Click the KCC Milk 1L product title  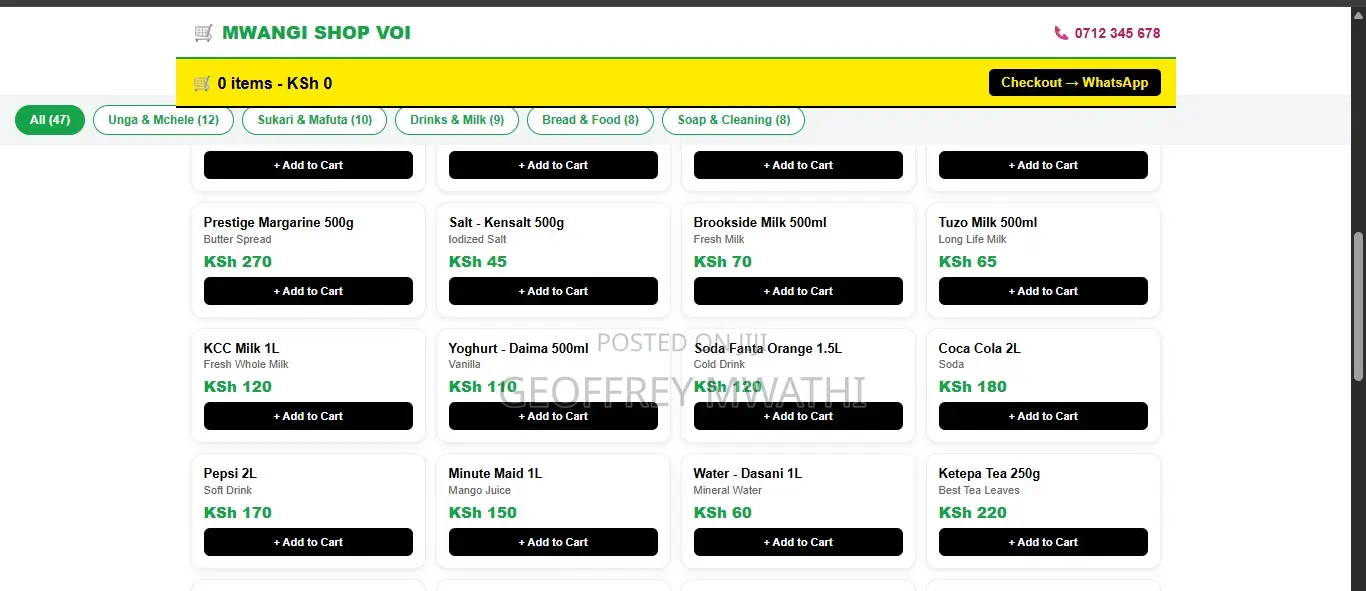coord(241,348)
